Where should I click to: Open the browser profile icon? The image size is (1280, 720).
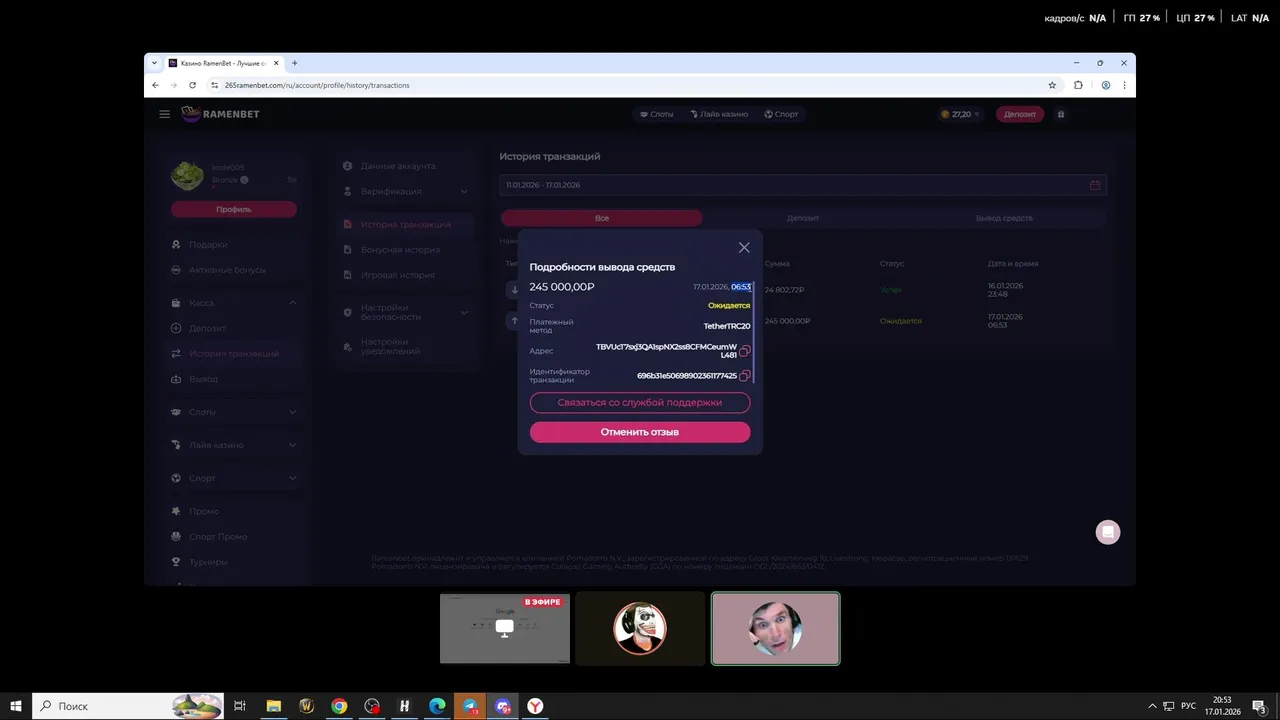[x=1105, y=85]
